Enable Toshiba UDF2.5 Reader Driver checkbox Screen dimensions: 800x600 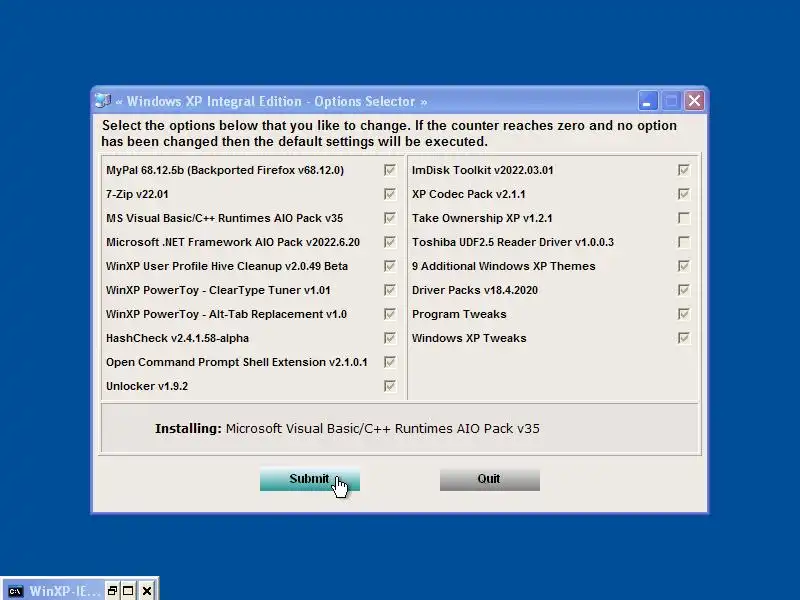[684, 242]
